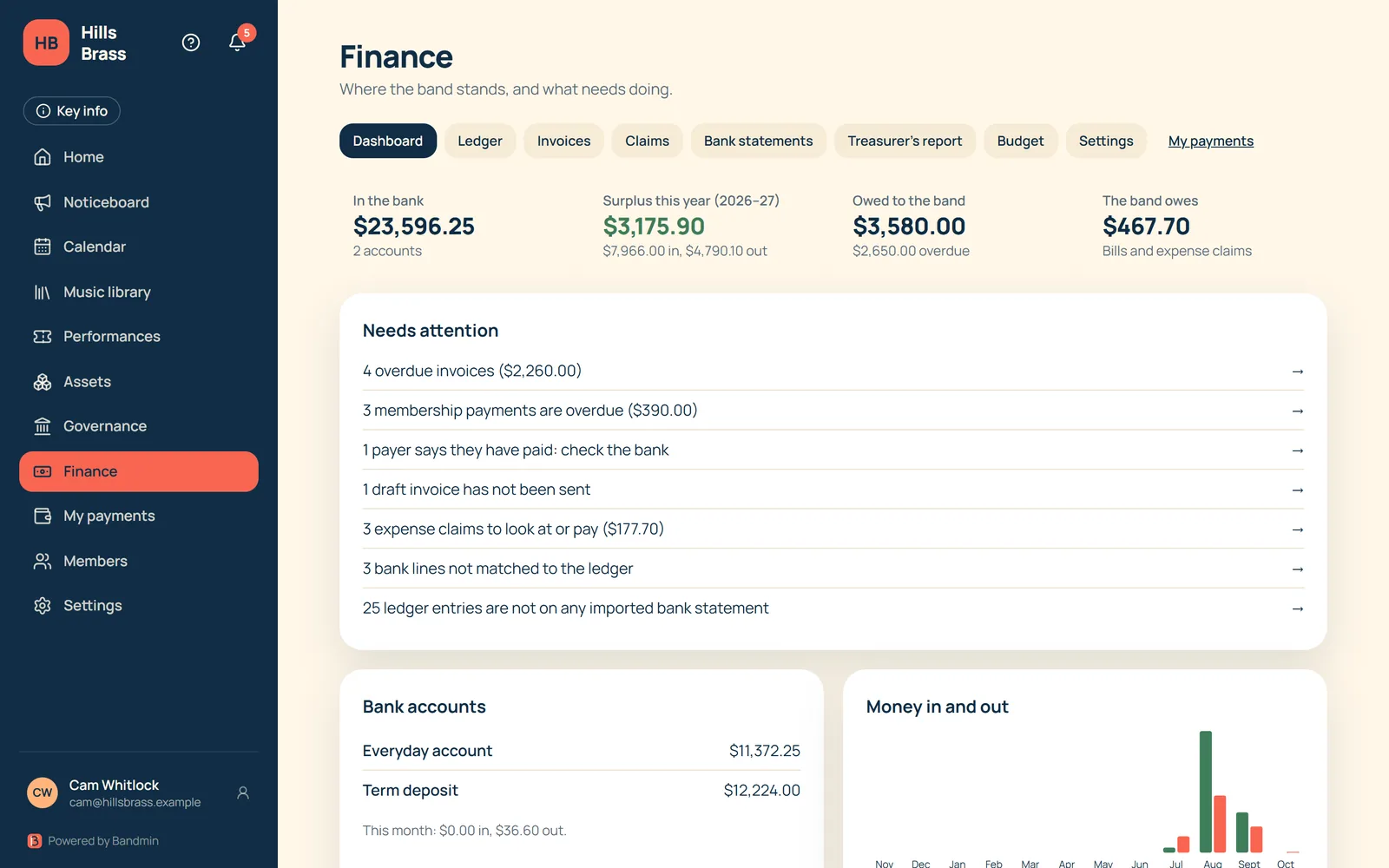Open sidebar Settings gear icon
Image resolution: width=1389 pixels, height=868 pixels.
tap(43, 606)
